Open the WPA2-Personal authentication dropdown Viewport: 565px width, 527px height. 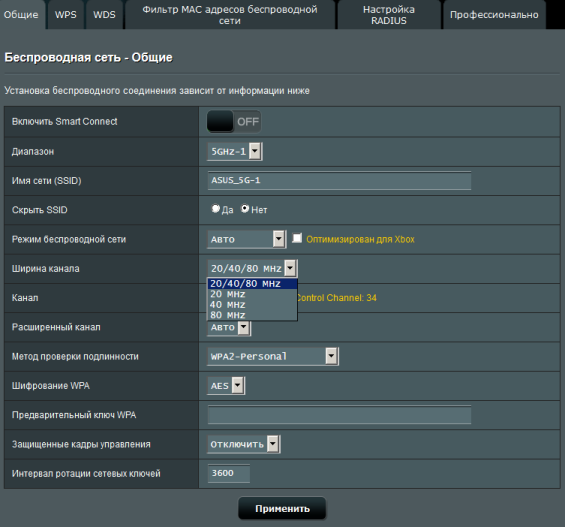click(273, 356)
